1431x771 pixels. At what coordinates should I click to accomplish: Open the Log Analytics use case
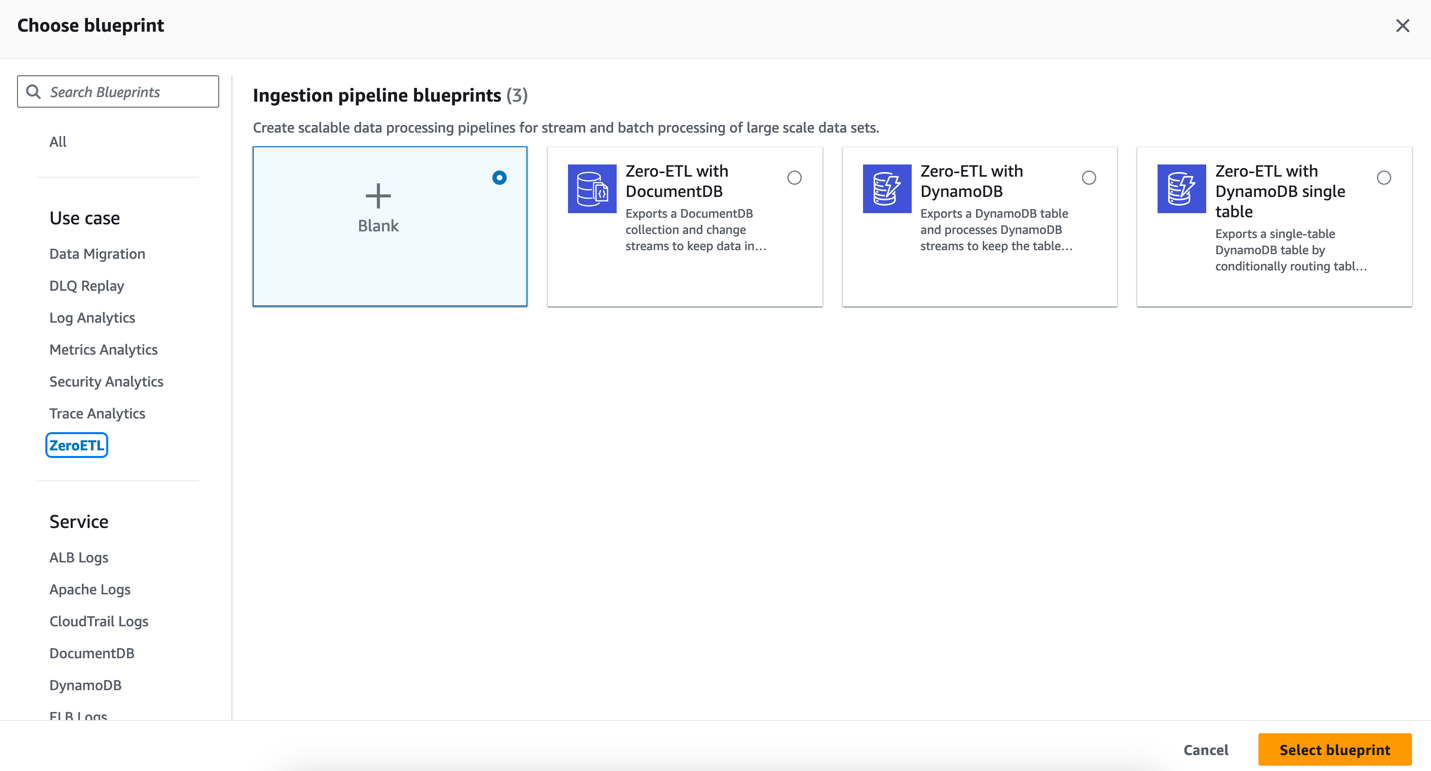(x=92, y=318)
